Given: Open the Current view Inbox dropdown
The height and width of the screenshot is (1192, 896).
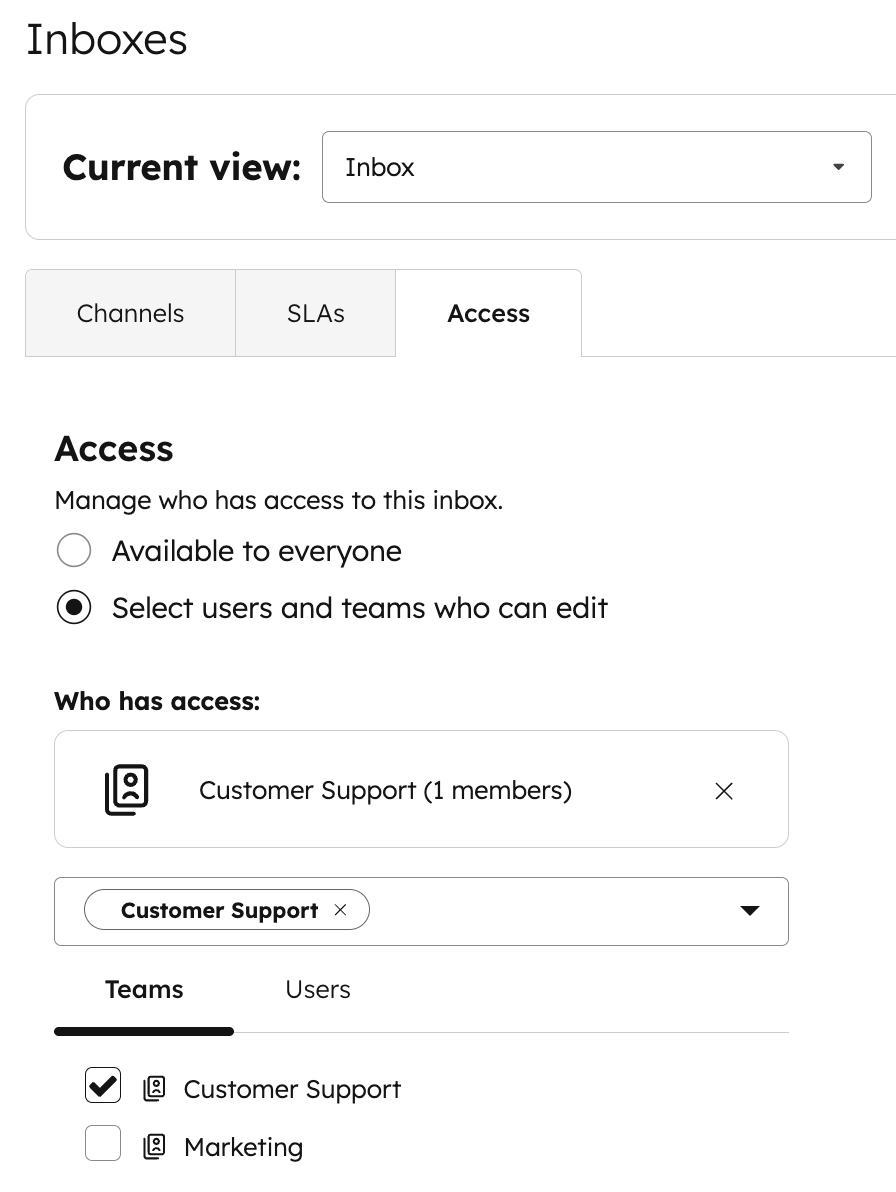Looking at the screenshot, I should (596, 167).
